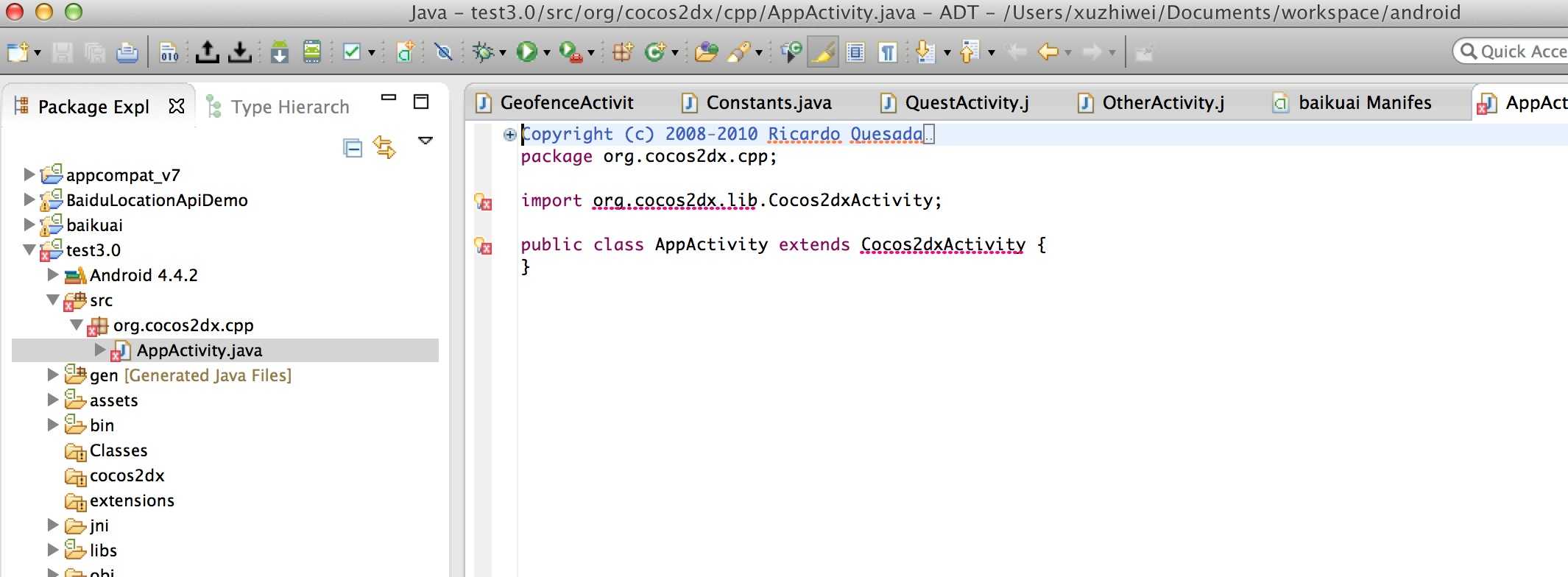The width and height of the screenshot is (1568, 577).
Task: Click the upload arrow toolbar icon
Action: [x=208, y=52]
